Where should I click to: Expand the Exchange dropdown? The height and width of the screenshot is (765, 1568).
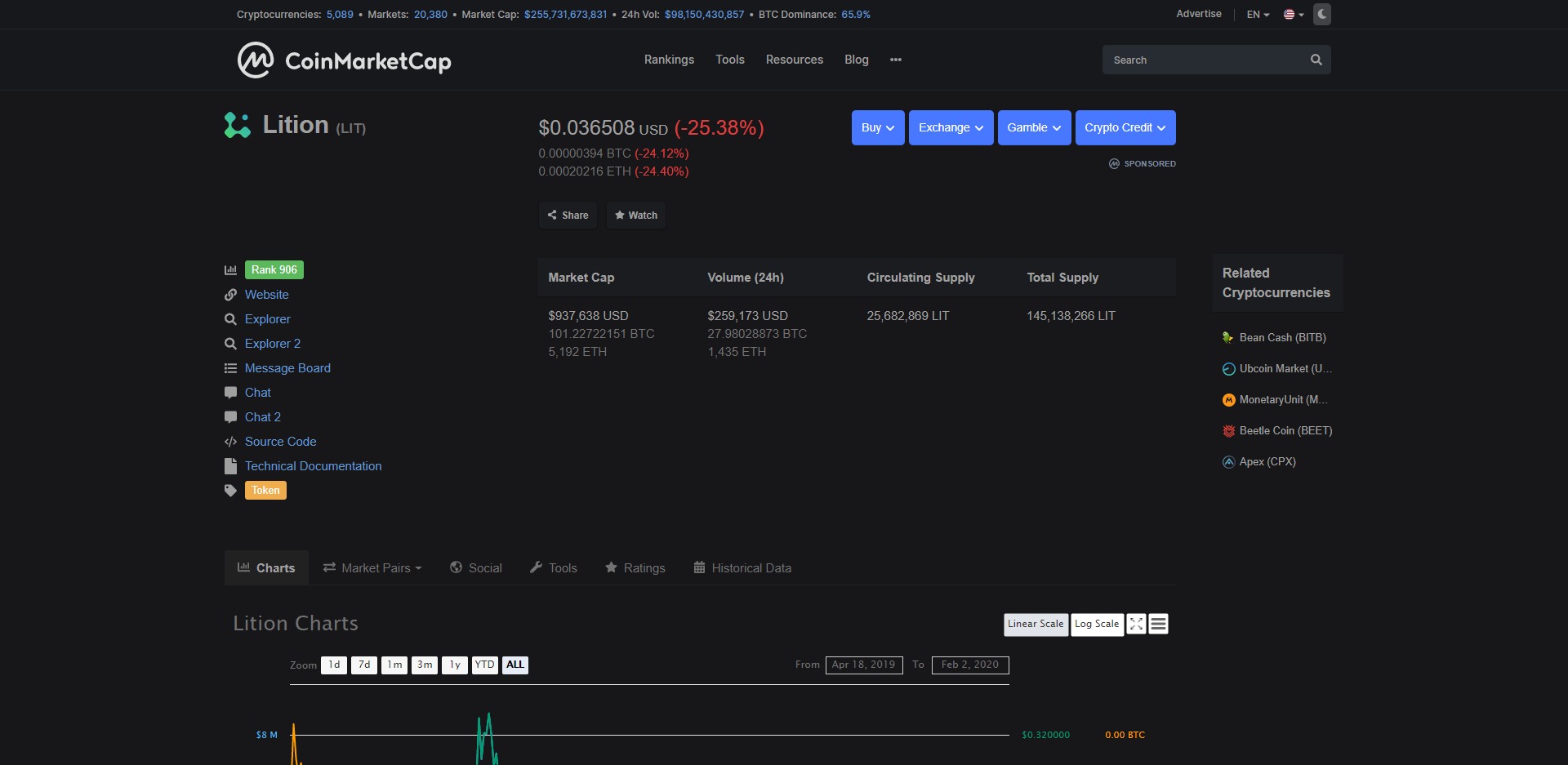tap(951, 127)
